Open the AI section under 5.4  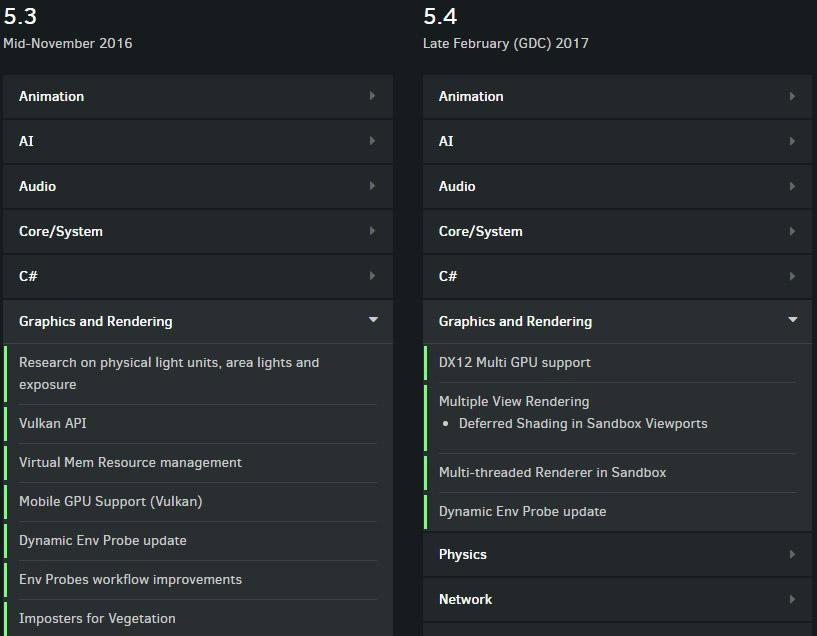point(446,141)
